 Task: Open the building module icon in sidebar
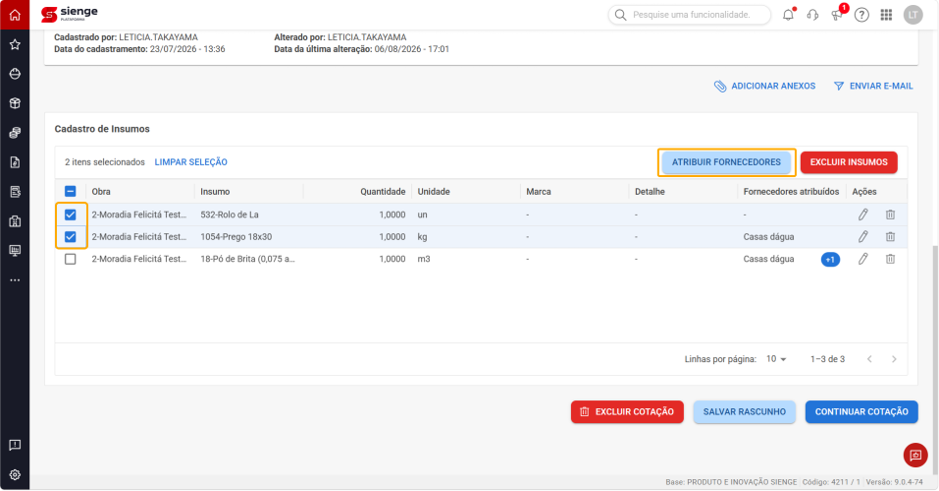click(x=15, y=221)
